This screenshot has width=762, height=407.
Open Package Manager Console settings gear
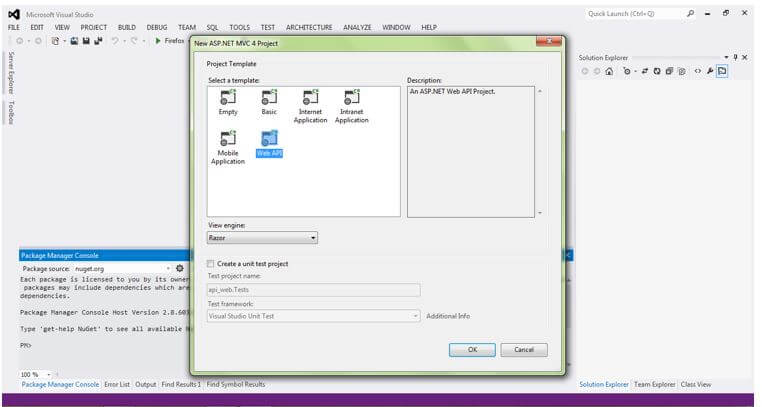point(180,268)
